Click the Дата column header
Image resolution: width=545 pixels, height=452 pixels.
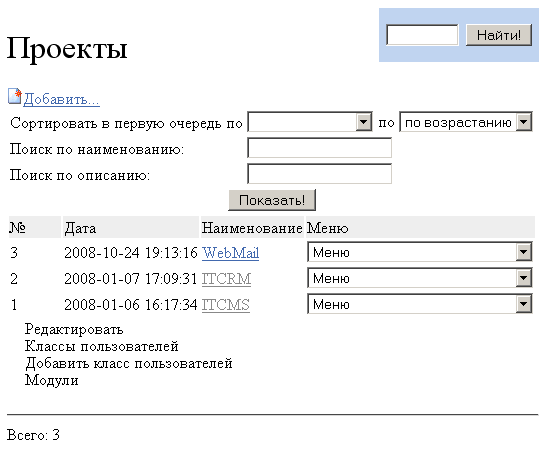(x=80, y=228)
